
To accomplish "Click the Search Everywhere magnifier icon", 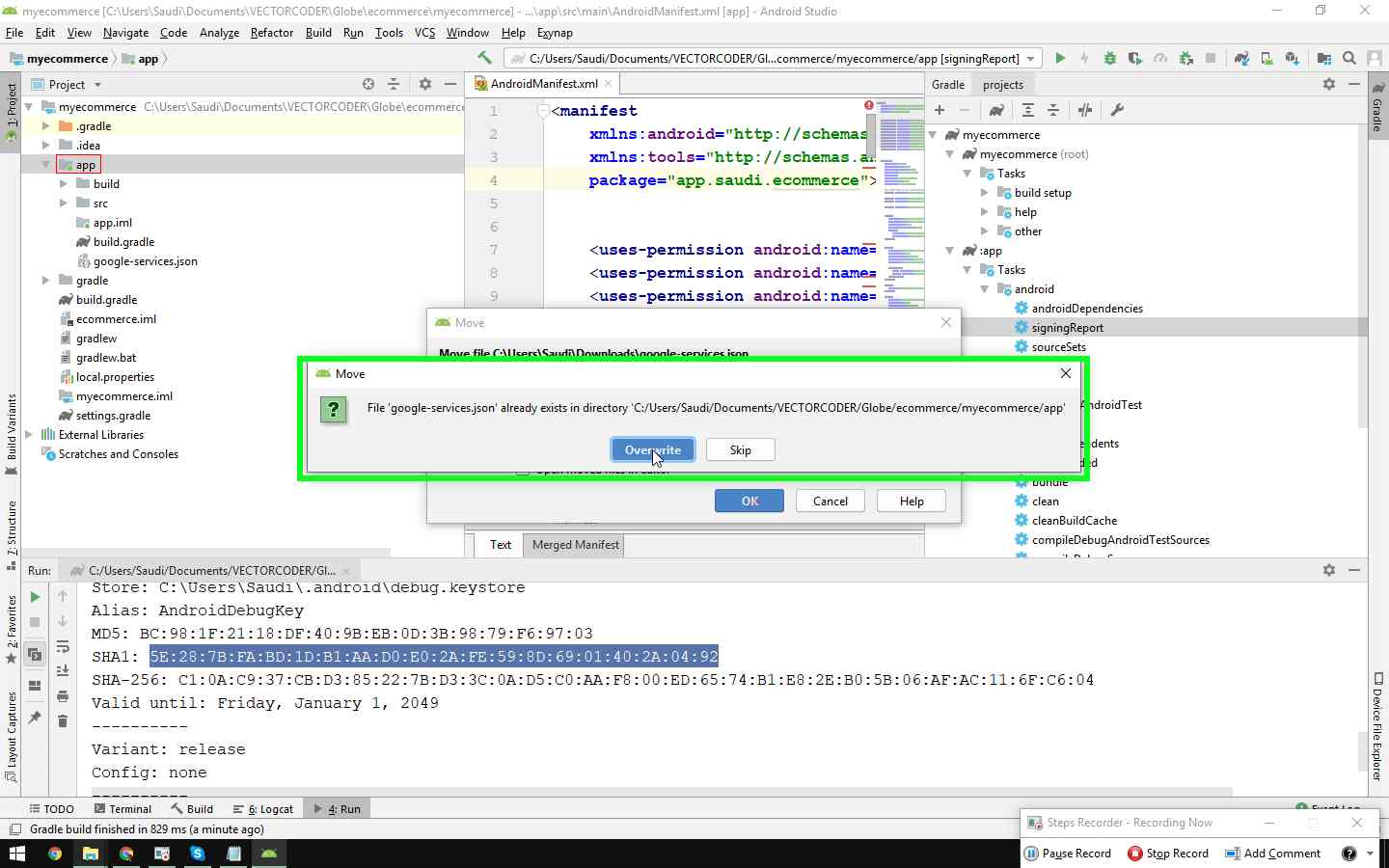I will [1349, 58].
